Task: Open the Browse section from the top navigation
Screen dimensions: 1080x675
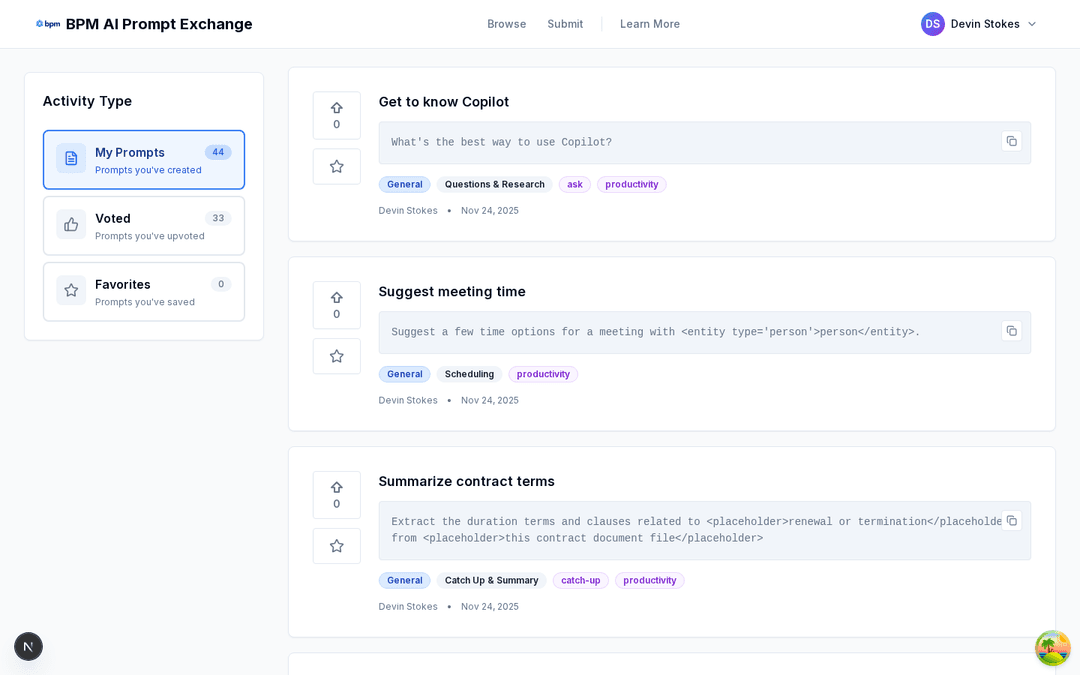Action: click(506, 23)
